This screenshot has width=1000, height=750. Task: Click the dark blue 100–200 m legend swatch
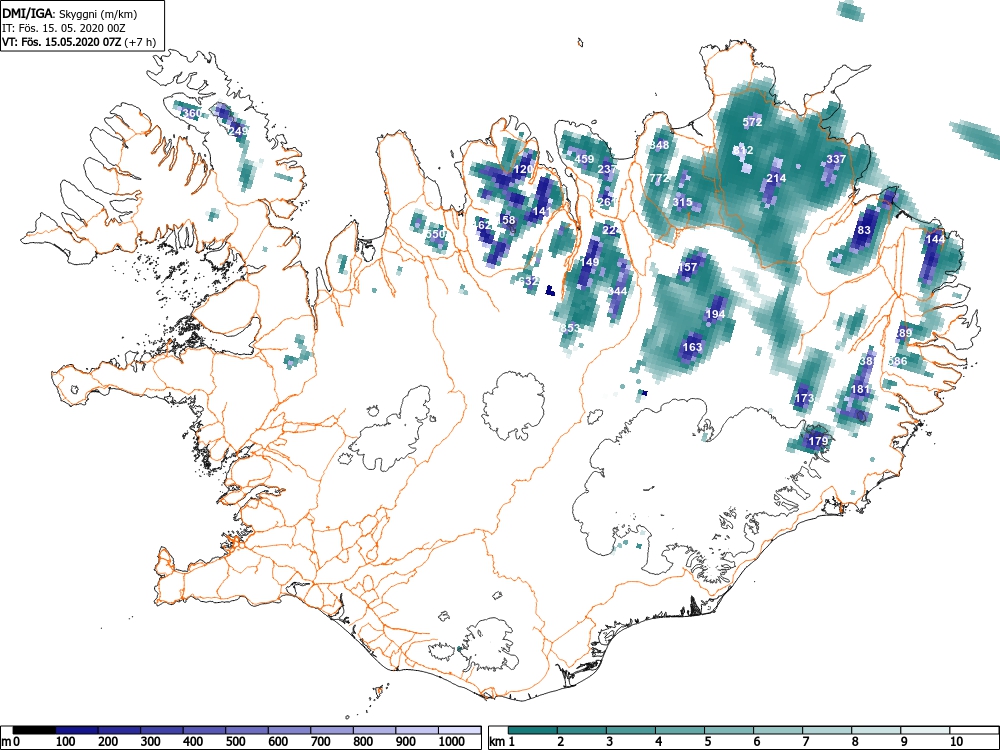point(77,730)
